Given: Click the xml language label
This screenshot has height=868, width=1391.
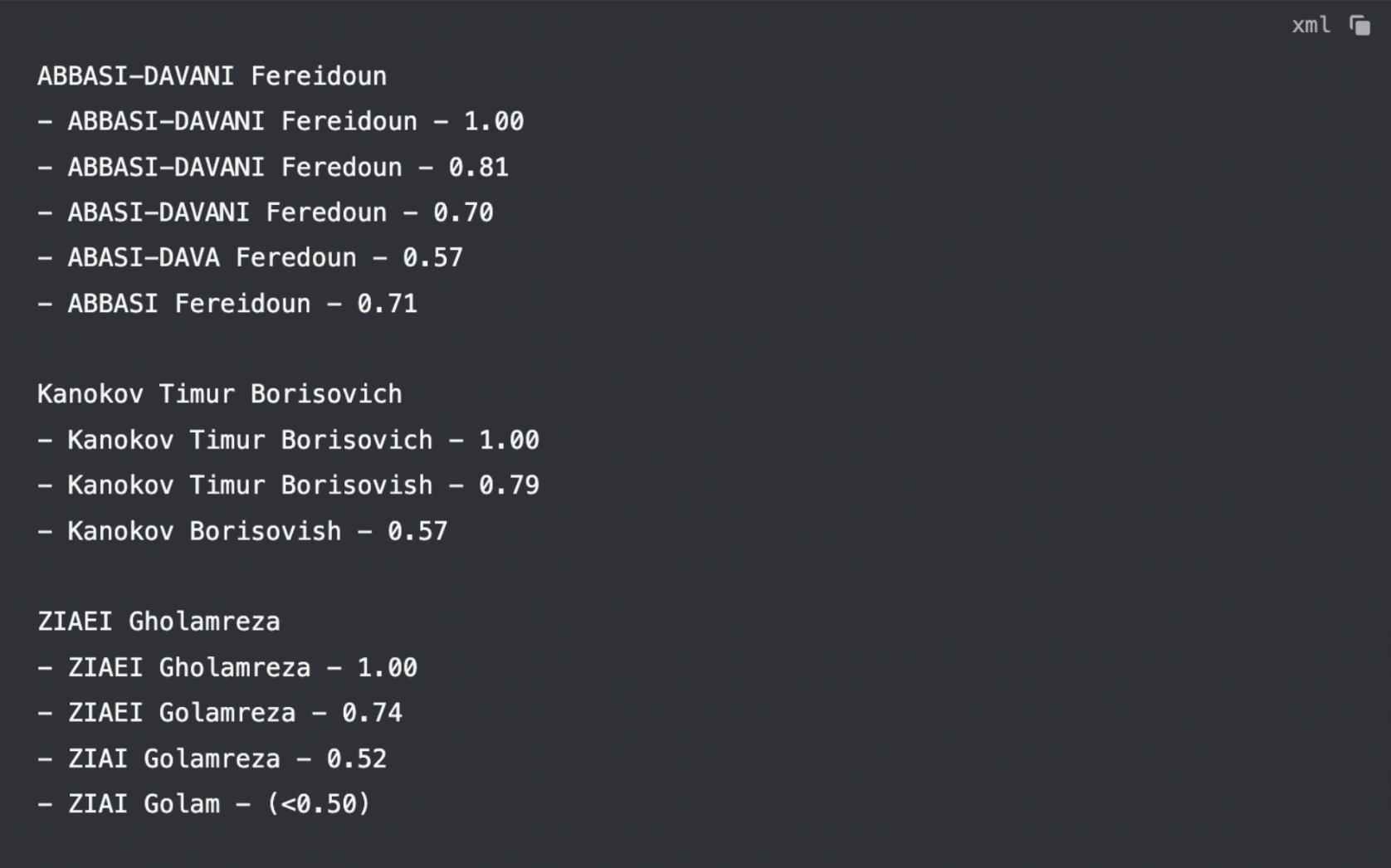Looking at the screenshot, I should 1310,26.
